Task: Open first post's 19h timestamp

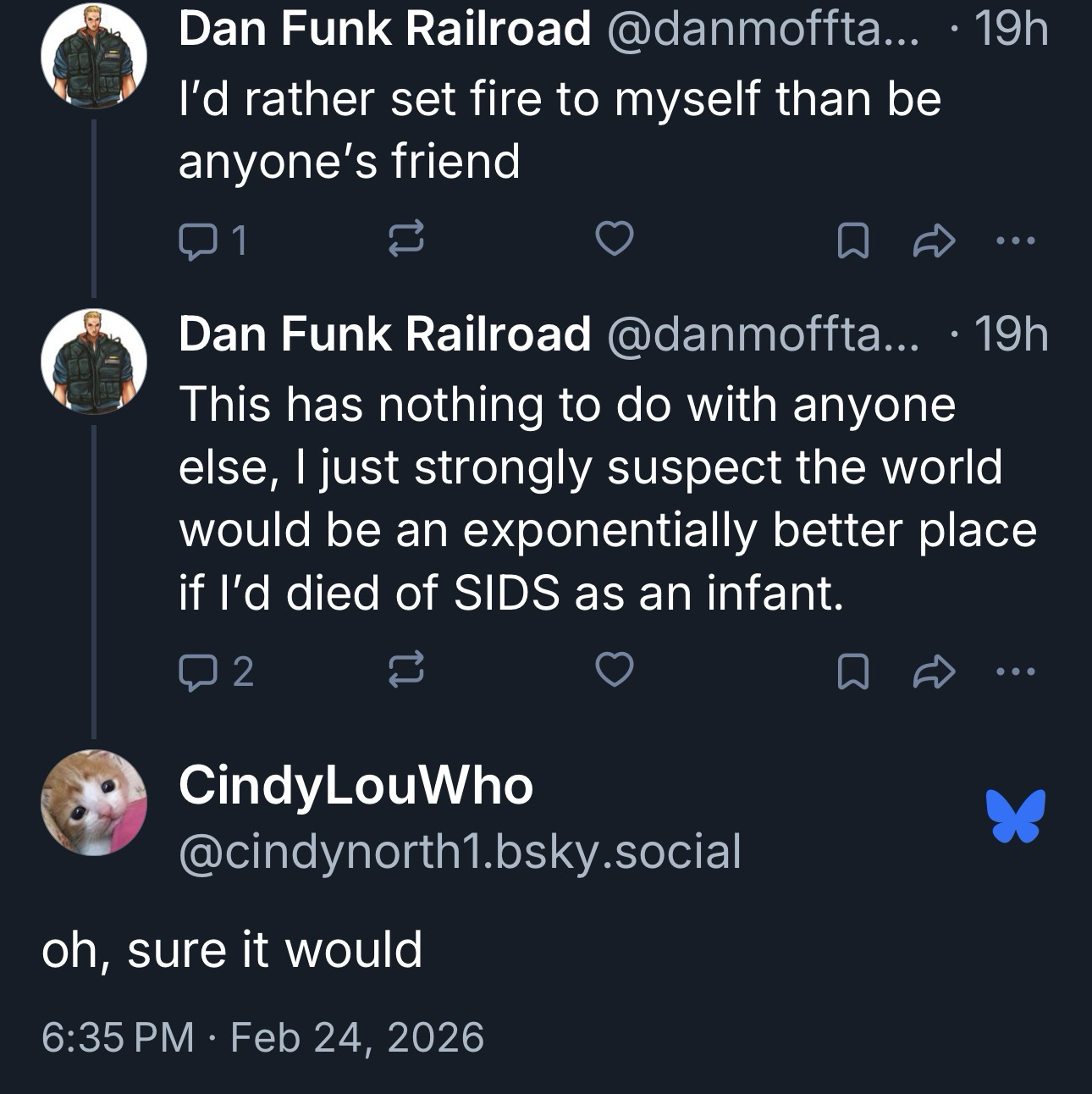Action: coord(1012,30)
